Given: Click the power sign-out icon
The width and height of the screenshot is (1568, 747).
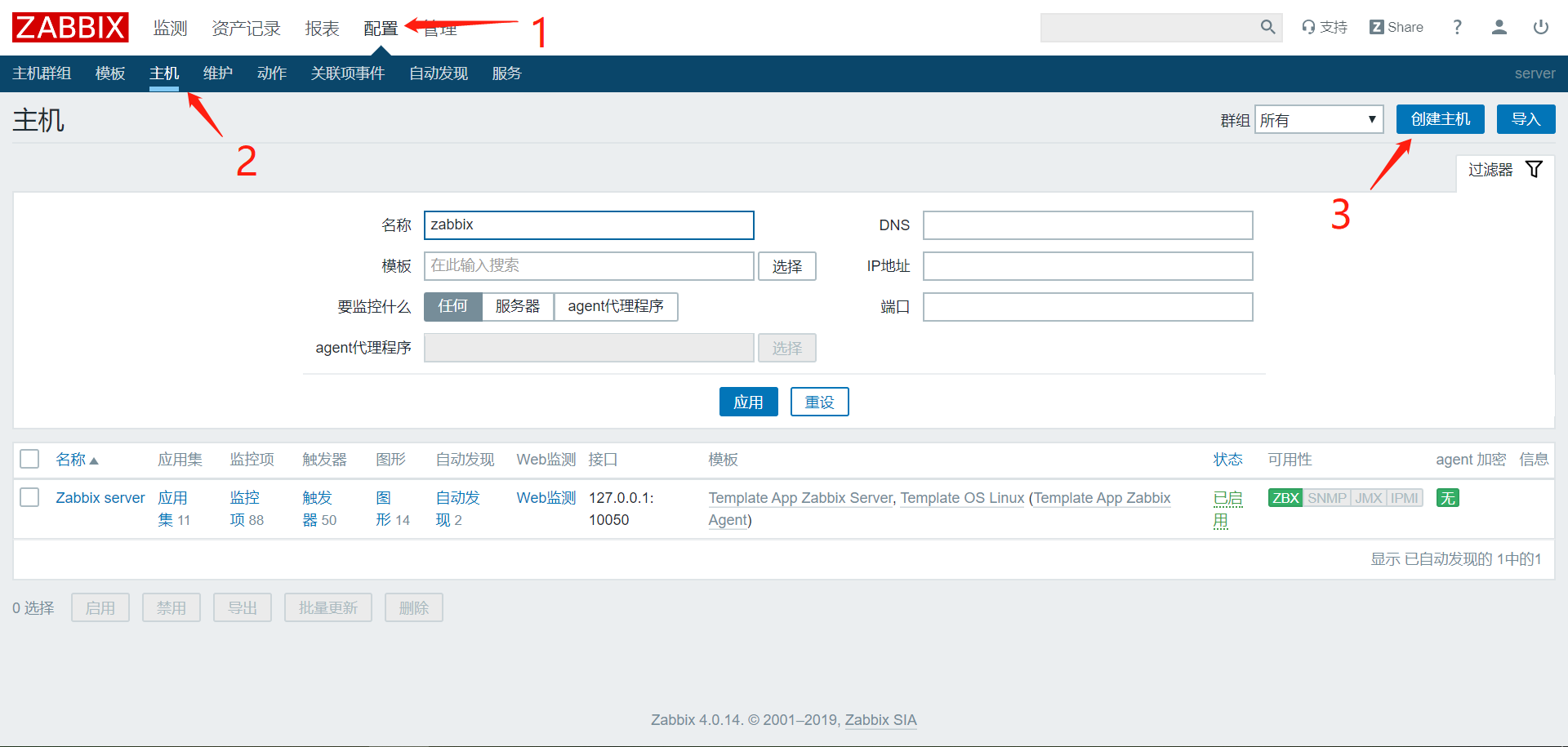Looking at the screenshot, I should [x=1541, y=27].
